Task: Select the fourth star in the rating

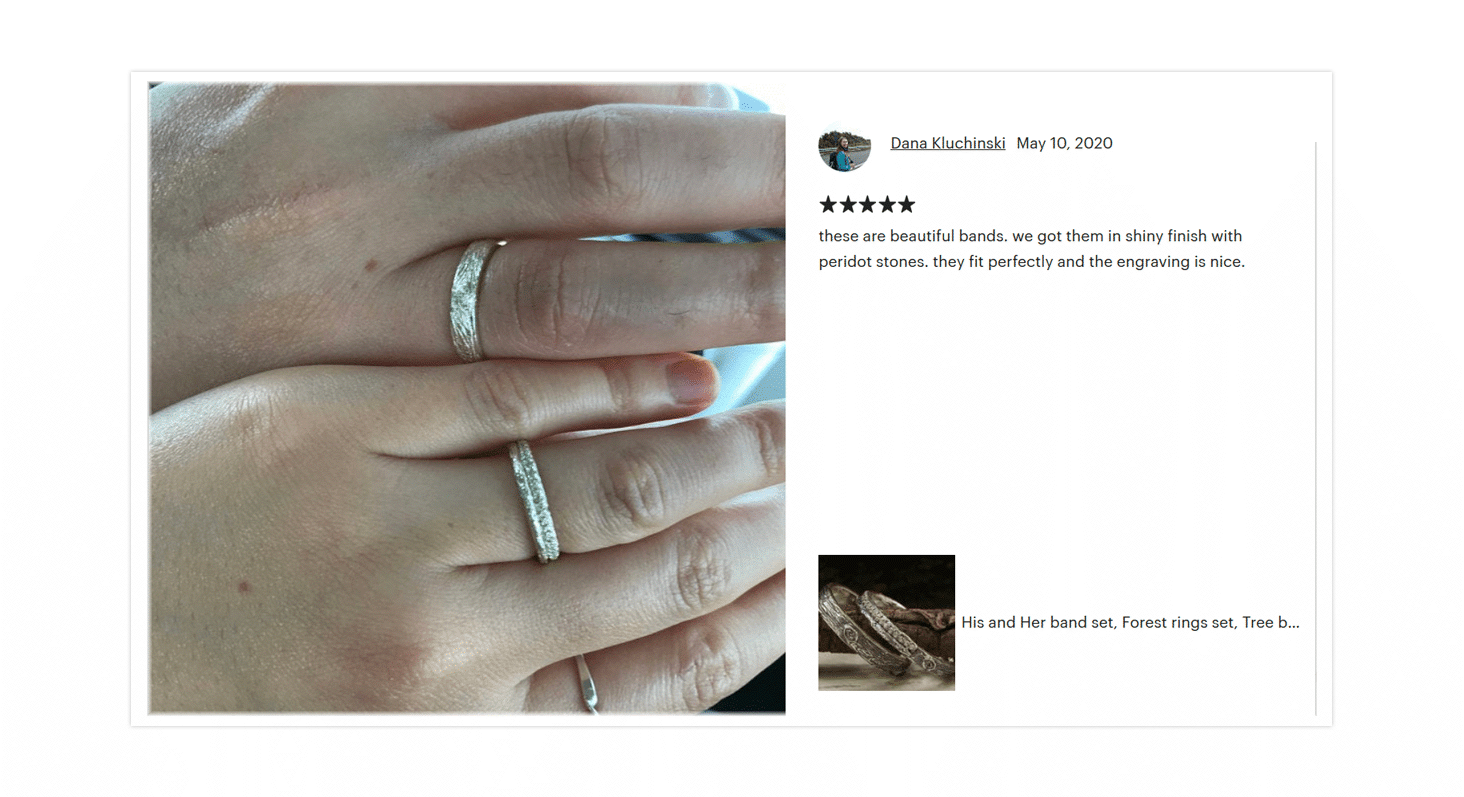Action: tap(886, 205)
